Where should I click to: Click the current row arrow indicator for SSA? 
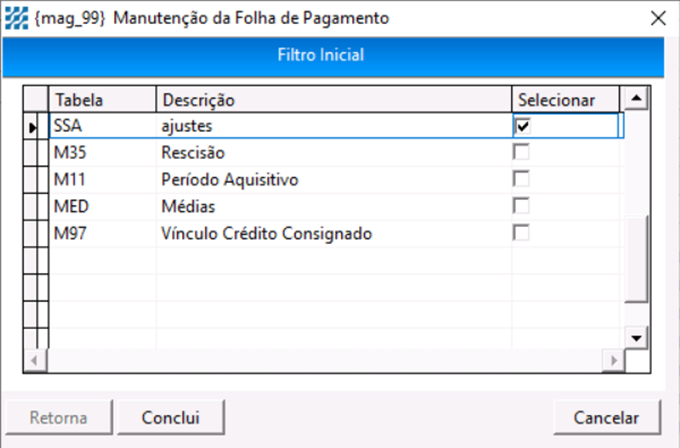tap(33, 128)
